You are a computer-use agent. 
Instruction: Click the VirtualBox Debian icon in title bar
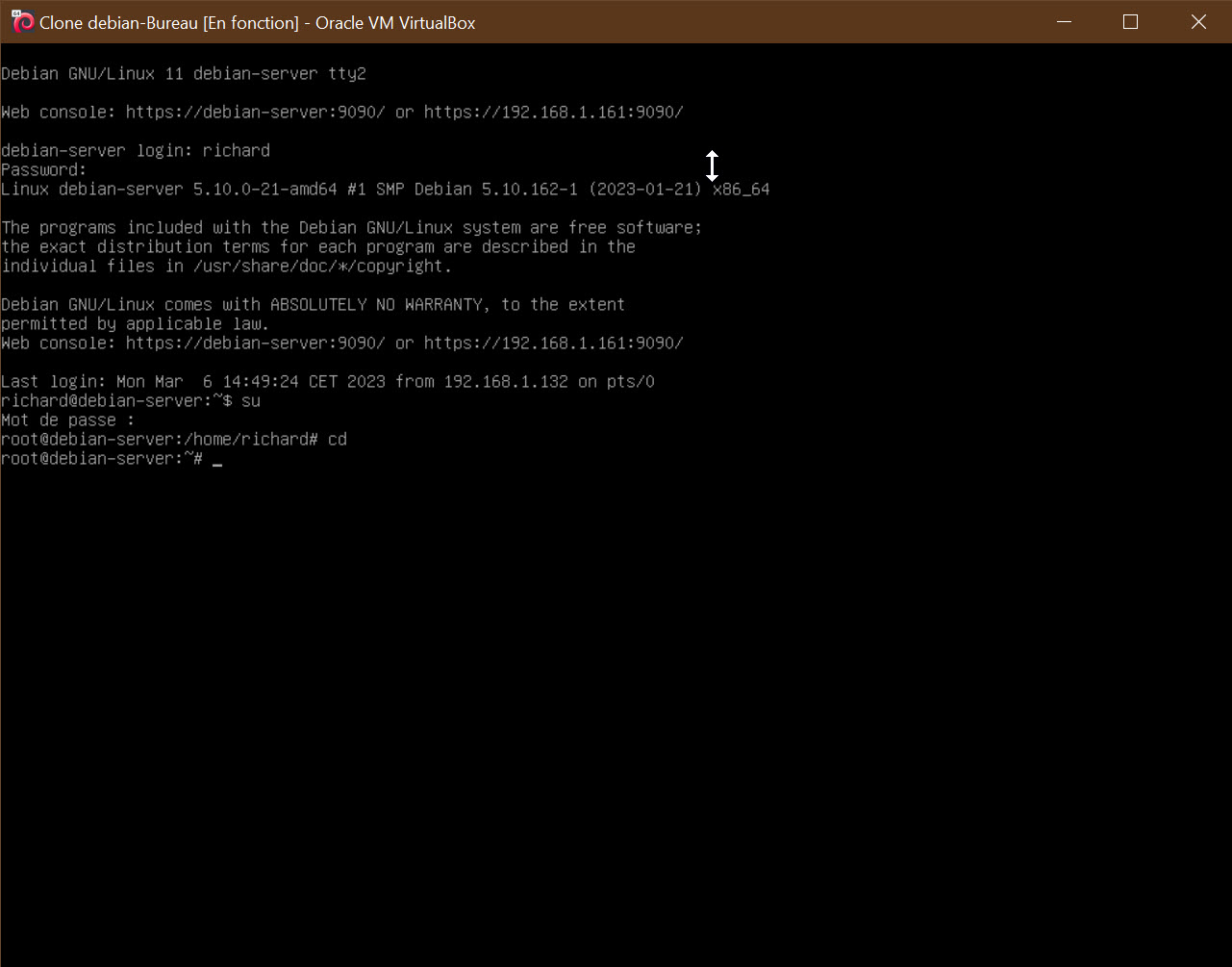23,22
